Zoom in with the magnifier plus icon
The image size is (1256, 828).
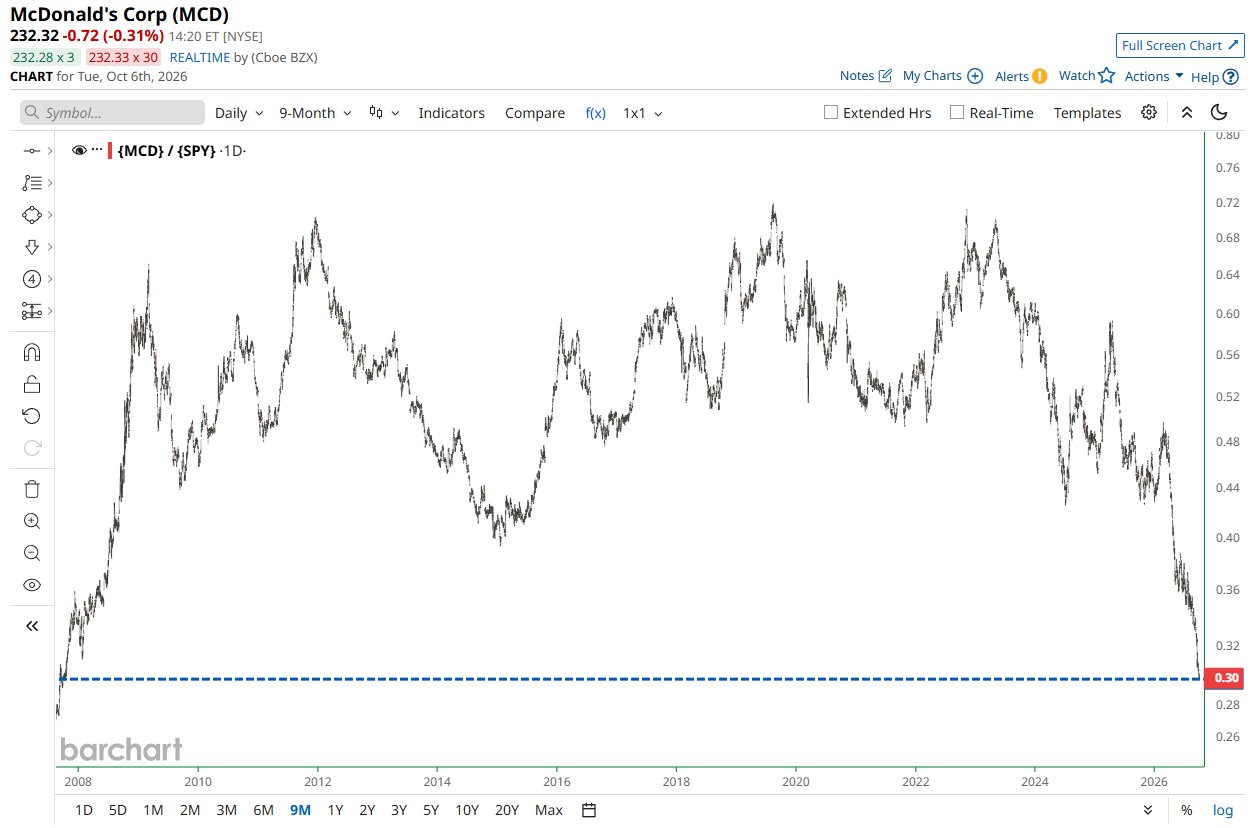pyautogui.click(x=32, y=521)
